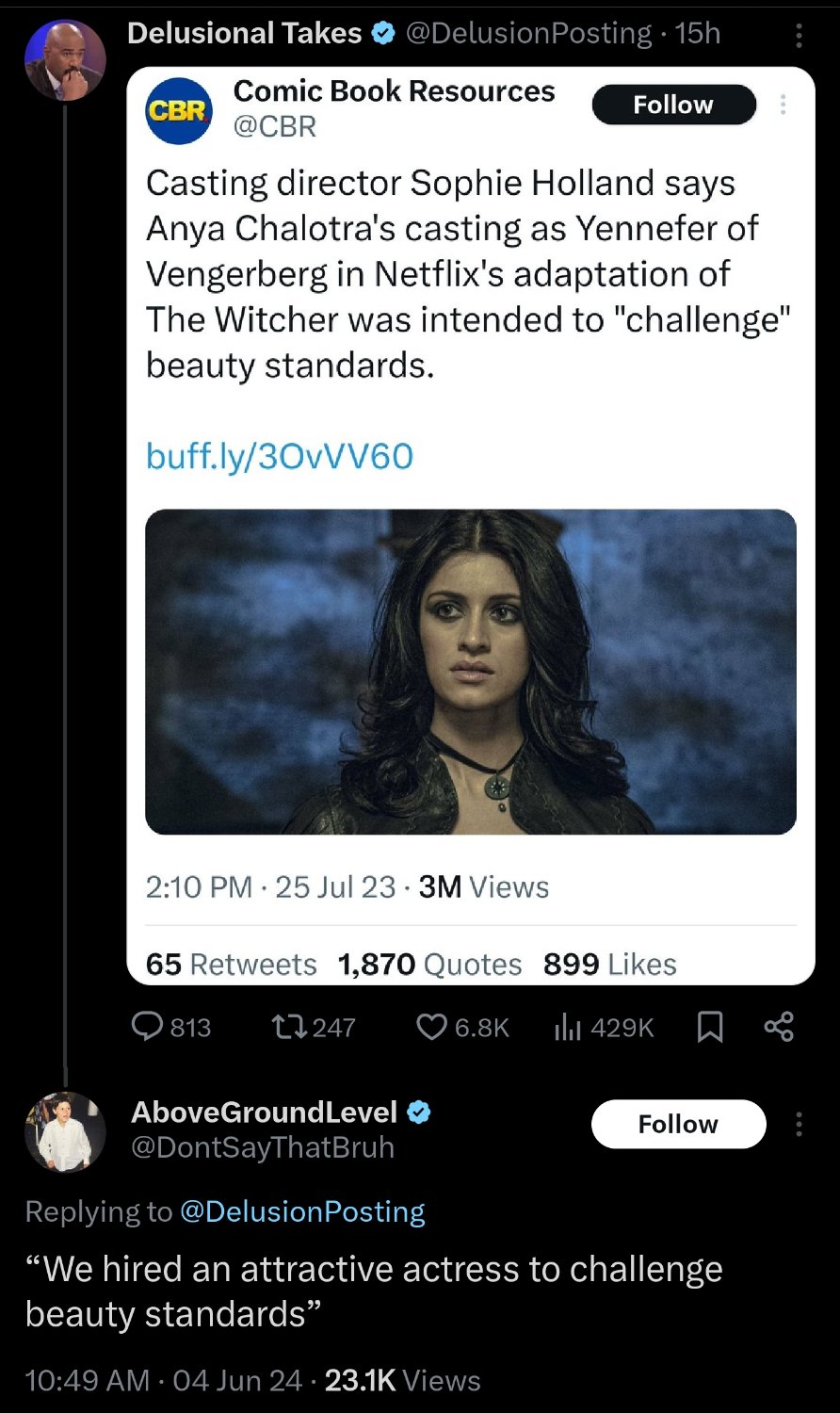Open AboveGroundLevel profile picture
This screenshot has height=1413, width=840.
[x=64, y=1131]
